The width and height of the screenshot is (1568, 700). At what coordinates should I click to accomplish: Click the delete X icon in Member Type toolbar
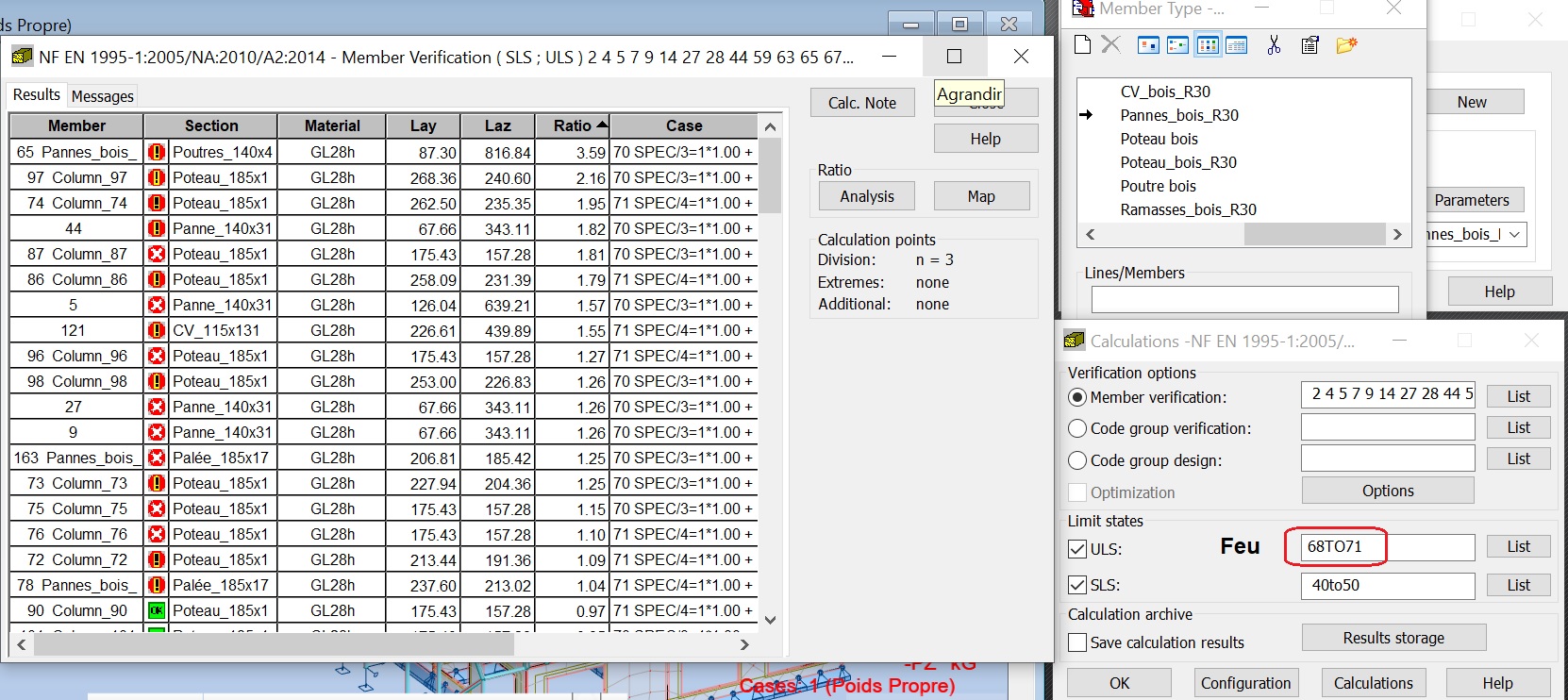(1111, 44)
